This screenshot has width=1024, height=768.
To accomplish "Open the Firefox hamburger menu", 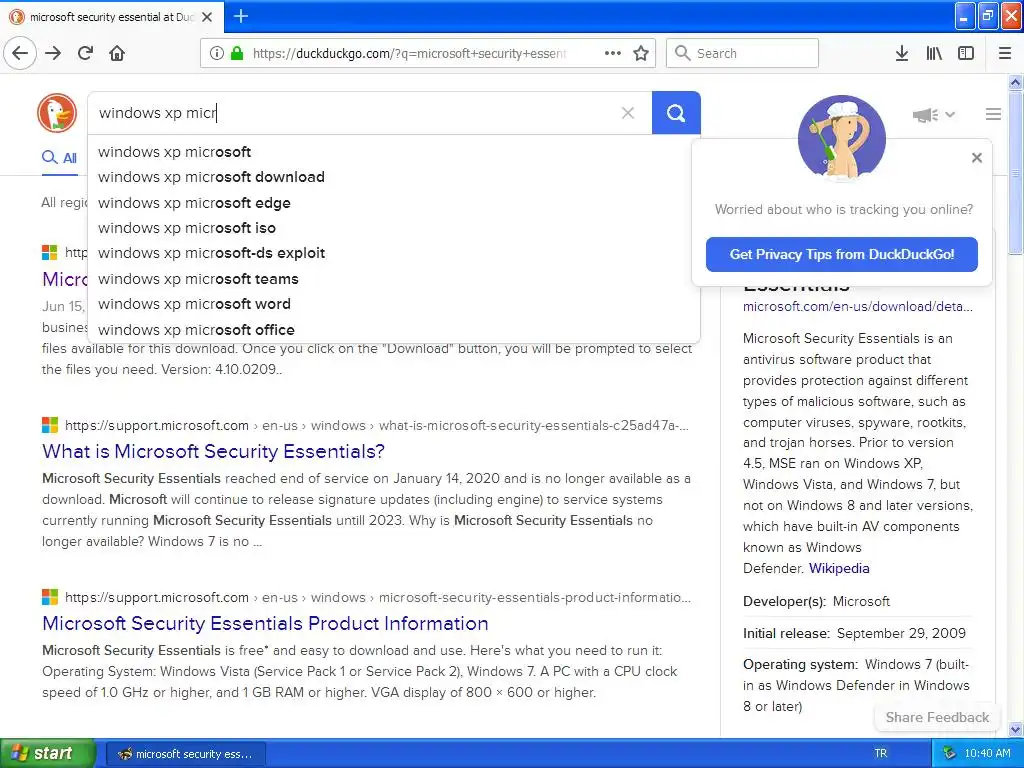I will [1005, 53].
